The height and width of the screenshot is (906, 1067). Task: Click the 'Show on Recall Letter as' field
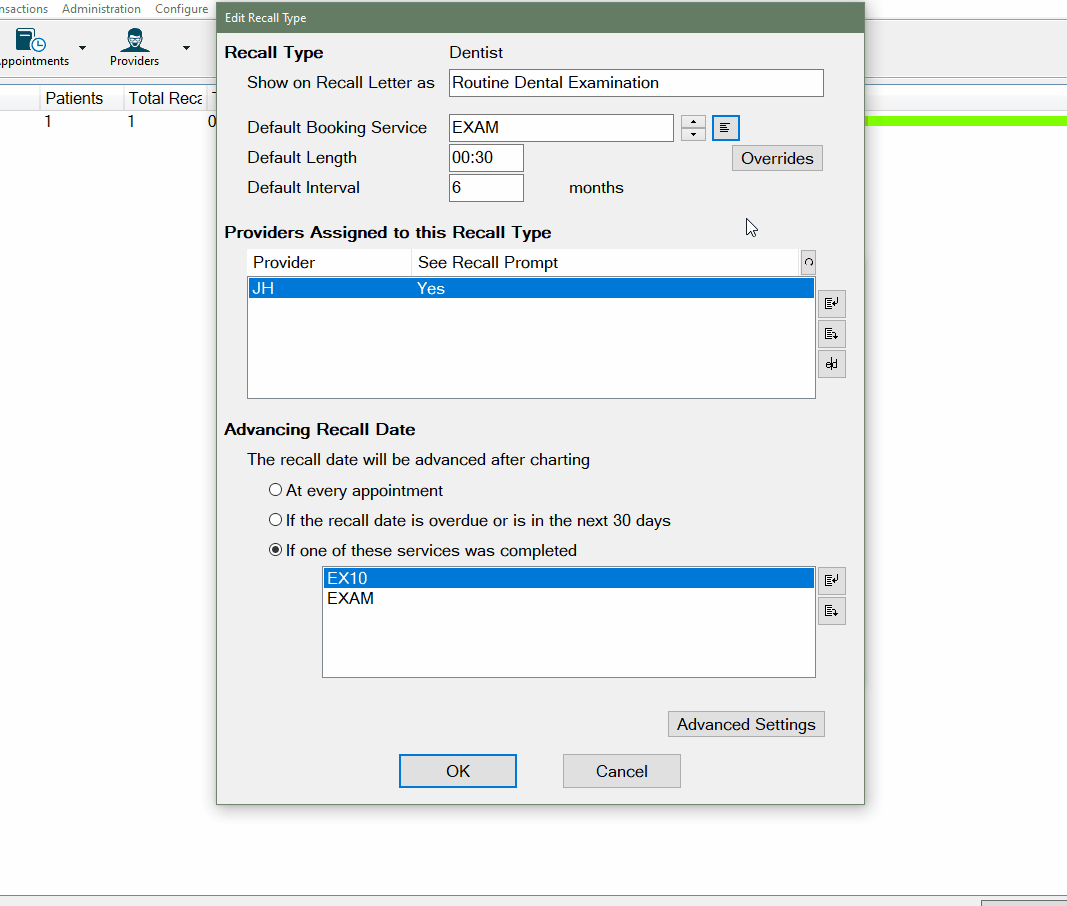click(636, 83)
